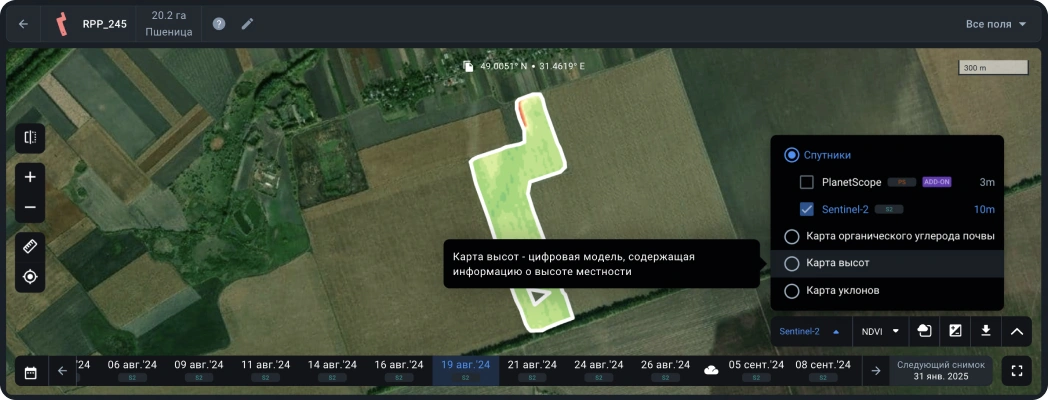This screenshot has height=400, width=1048.
Task: Enable the PlanetScope checkbox
Action: tap(807, 182)
